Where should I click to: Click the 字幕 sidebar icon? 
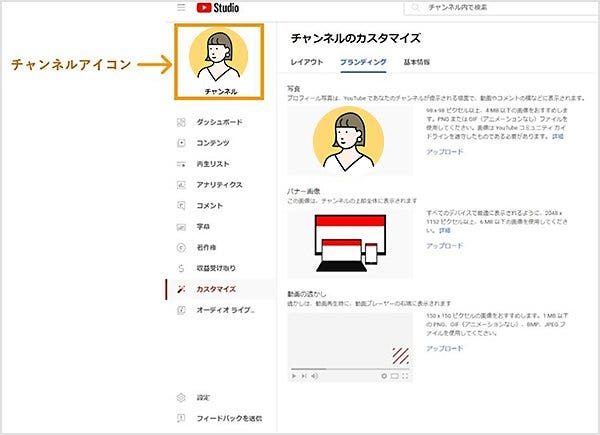click(x=181, y=227)
